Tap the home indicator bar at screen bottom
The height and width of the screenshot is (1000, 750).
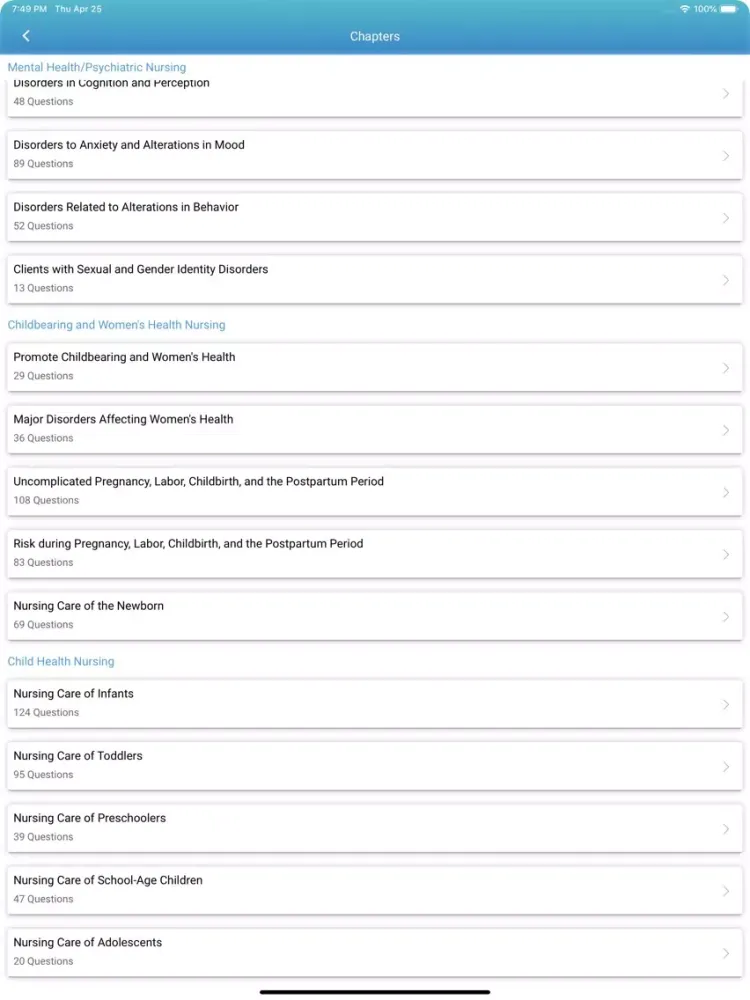375,991
